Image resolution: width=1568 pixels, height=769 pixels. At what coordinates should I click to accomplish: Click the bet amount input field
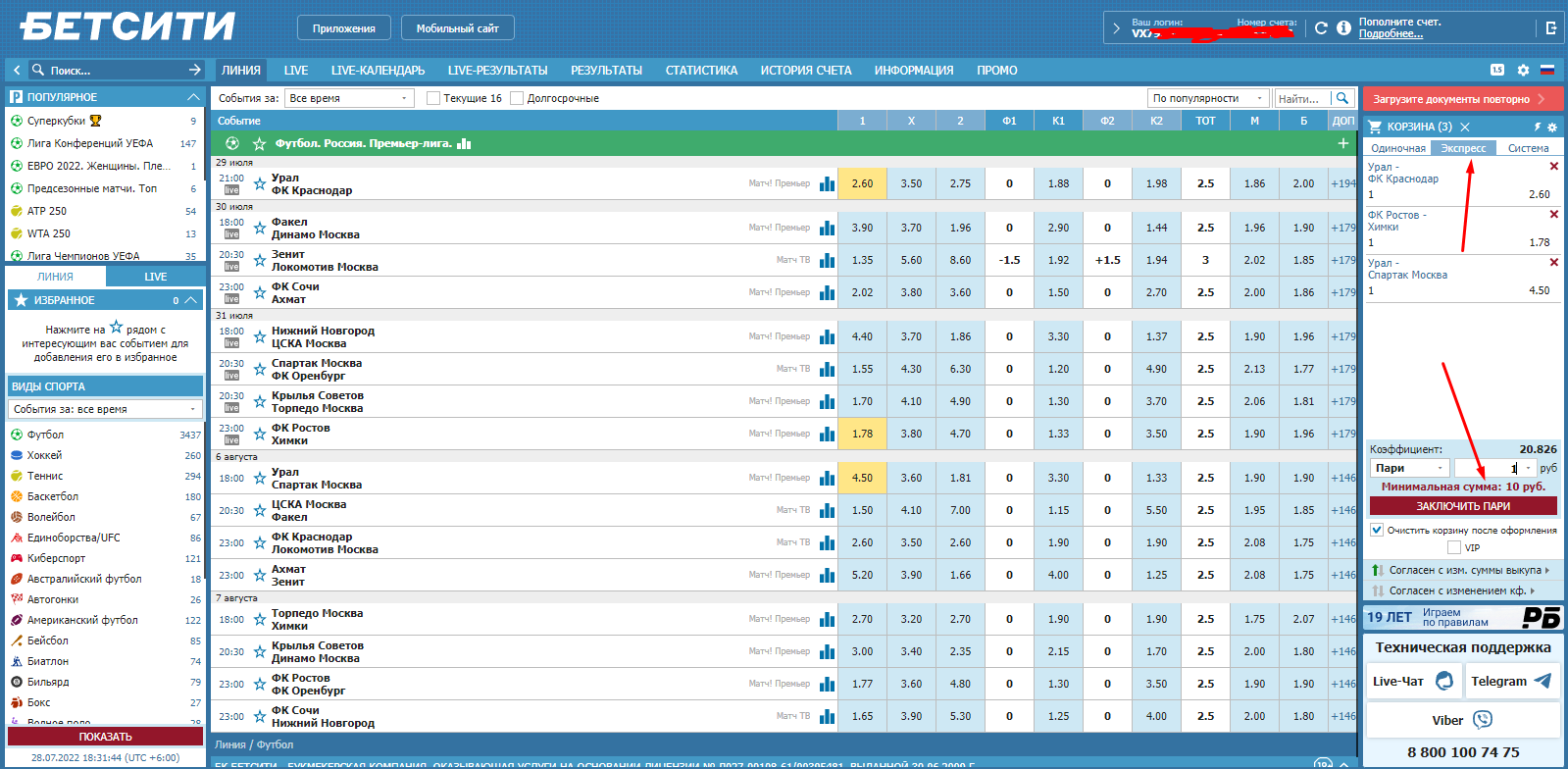point(1486,469)
